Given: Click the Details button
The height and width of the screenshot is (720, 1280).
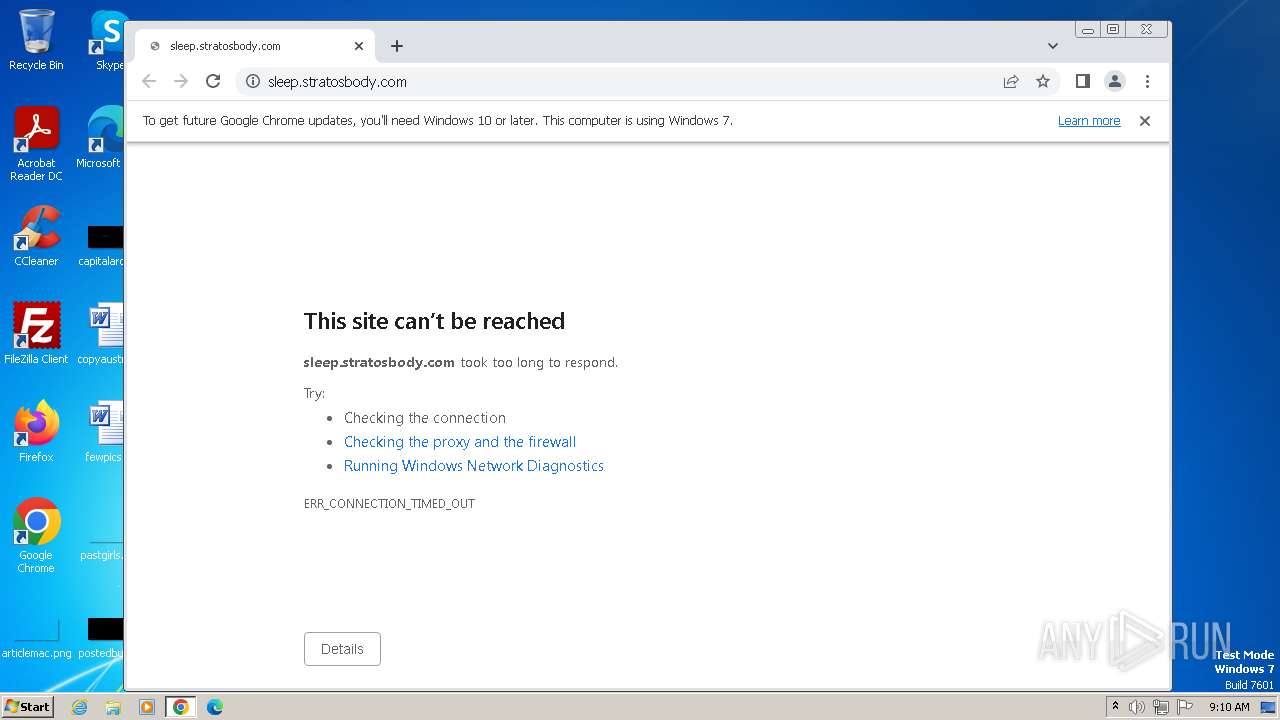Looking at the screenshot, I should click(342, 649).
